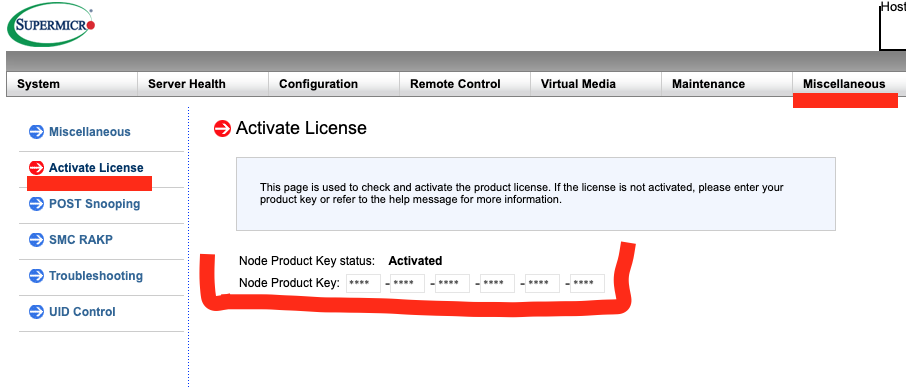Open Troubleshooting page
Screen dimensions: 906x388
pyautogui.click(x=96, y=276)
